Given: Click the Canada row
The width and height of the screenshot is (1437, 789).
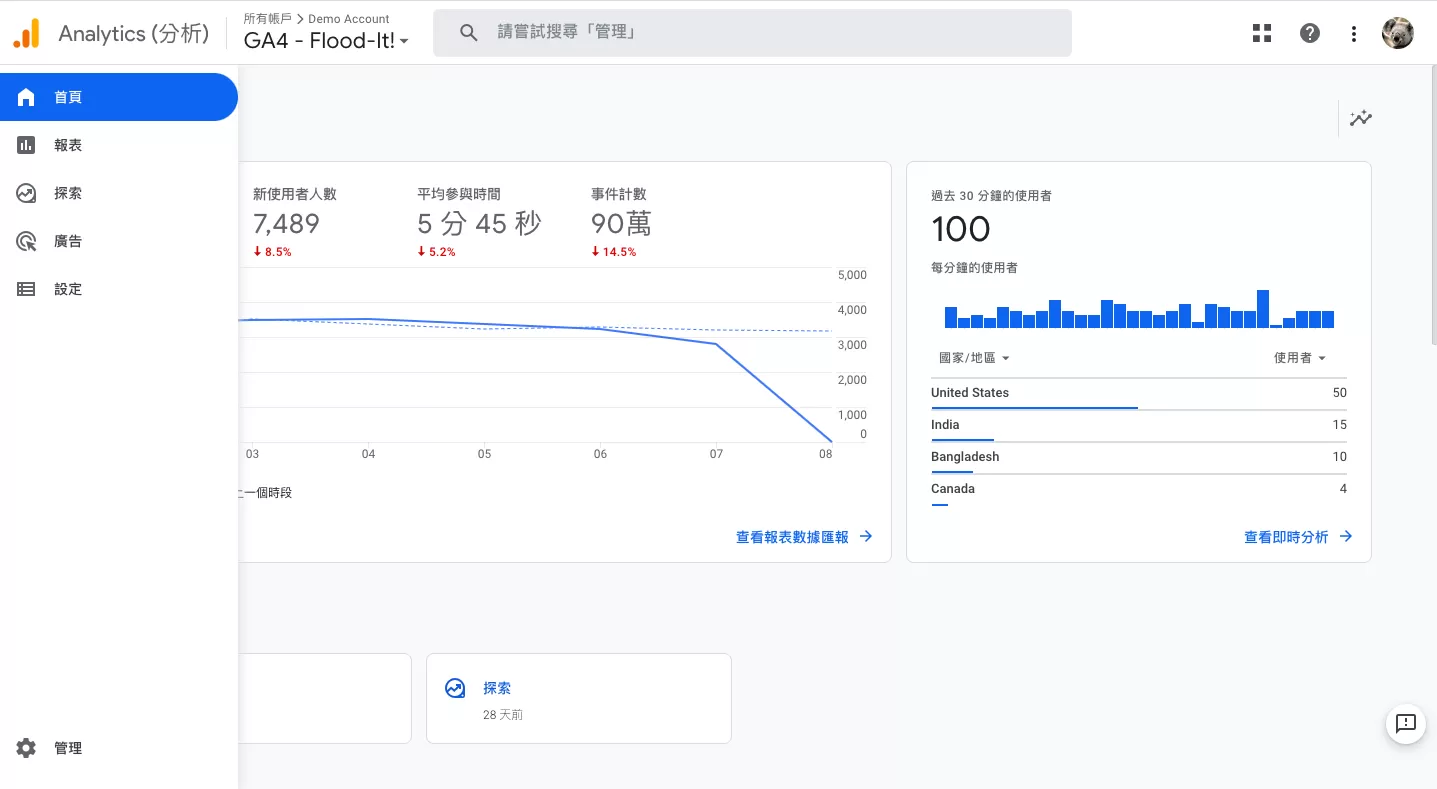Looking at the screenshot, I should pyautogui.click(x=1139, y=489).
